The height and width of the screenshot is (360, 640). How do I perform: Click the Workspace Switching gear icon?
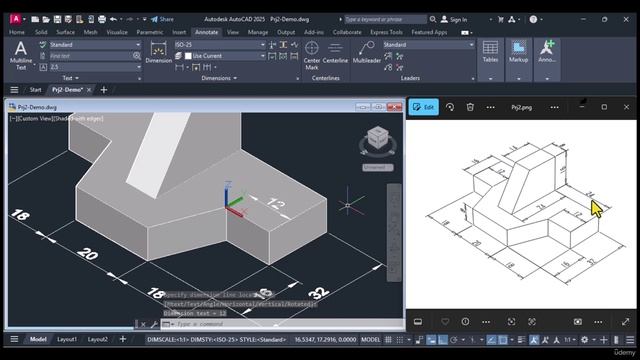(x=584, y=340)
